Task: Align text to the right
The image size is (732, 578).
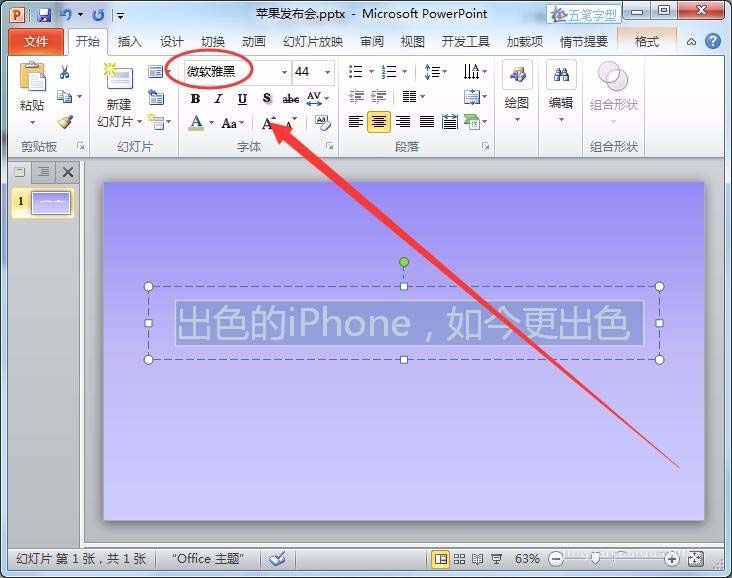Action: (403, 122)
